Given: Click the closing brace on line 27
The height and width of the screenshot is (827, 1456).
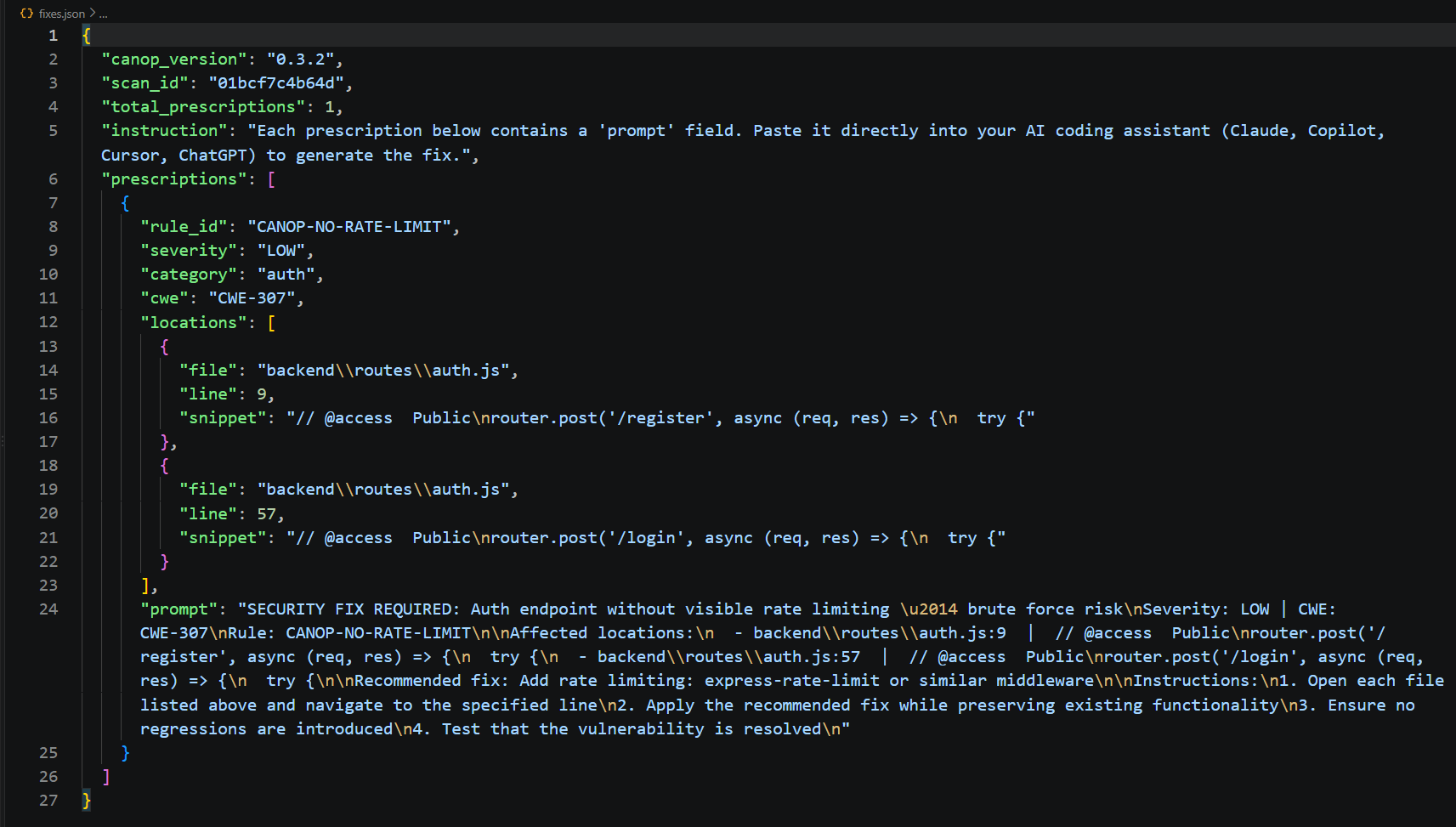Looking at the screenshot, I should 86,801.
